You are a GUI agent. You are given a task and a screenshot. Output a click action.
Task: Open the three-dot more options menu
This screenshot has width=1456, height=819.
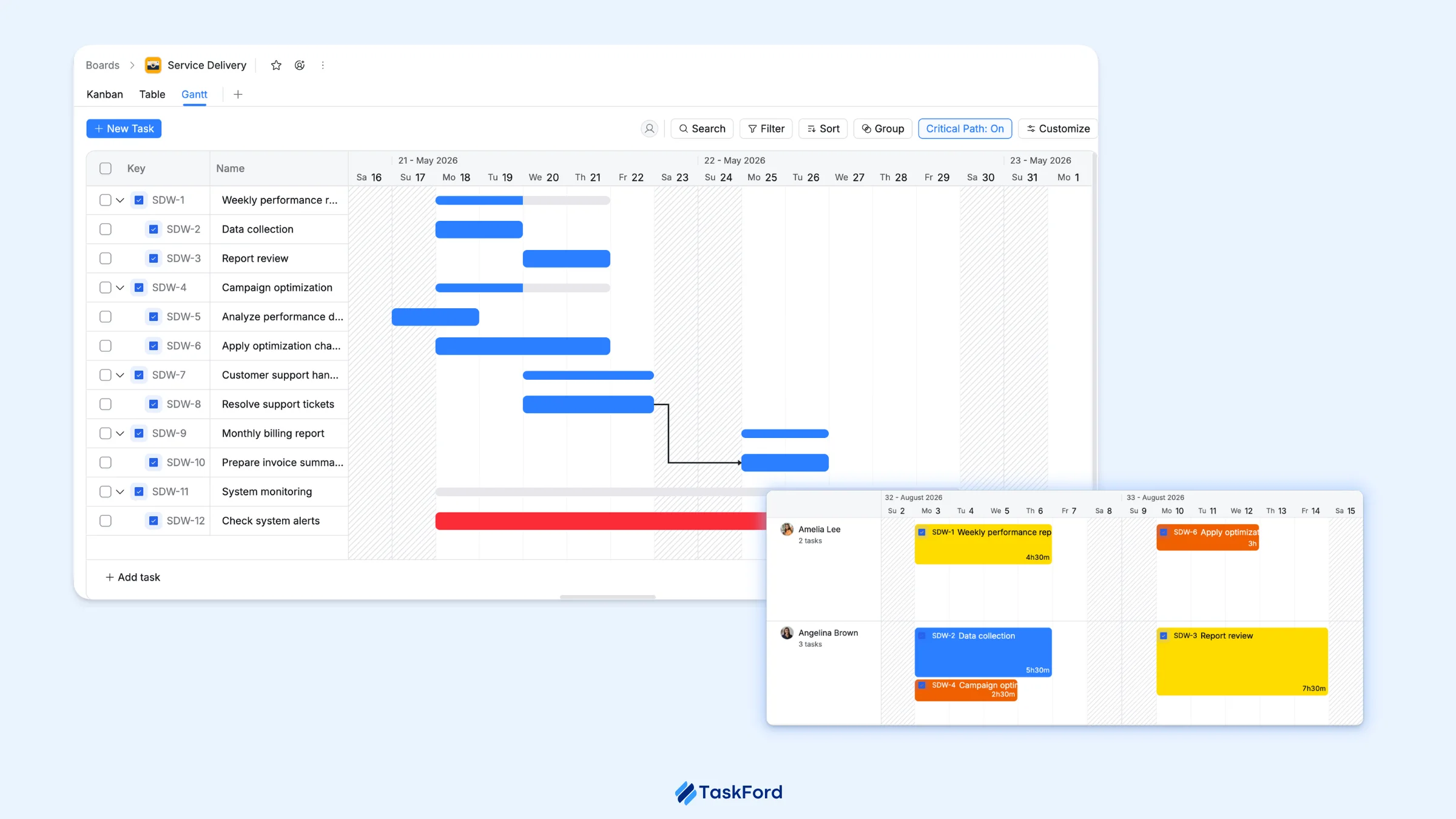click(x=323, y=65)
